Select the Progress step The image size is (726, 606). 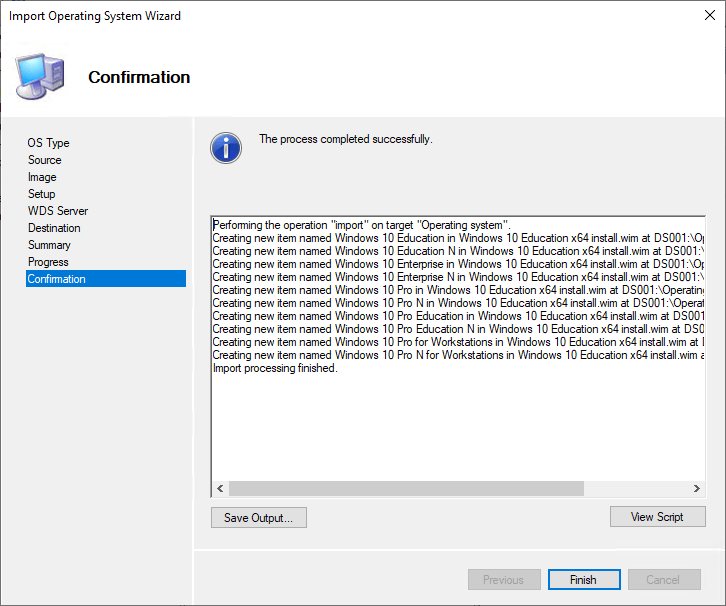48,262
